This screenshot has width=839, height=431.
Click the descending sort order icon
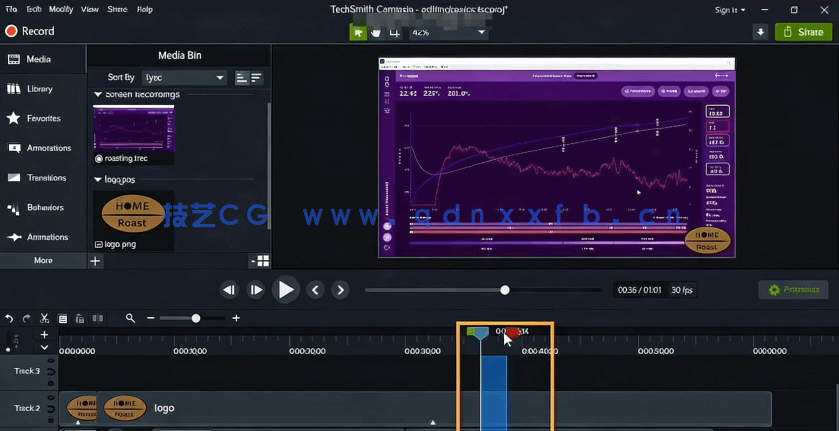(x=256, y=78)
